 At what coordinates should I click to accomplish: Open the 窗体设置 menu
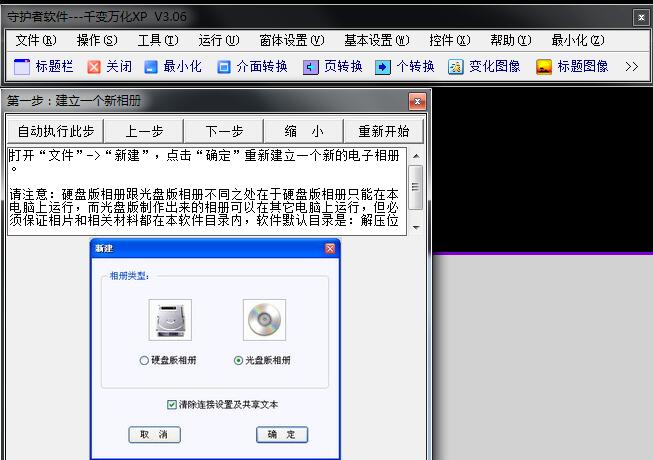click(x=291, y=40)
